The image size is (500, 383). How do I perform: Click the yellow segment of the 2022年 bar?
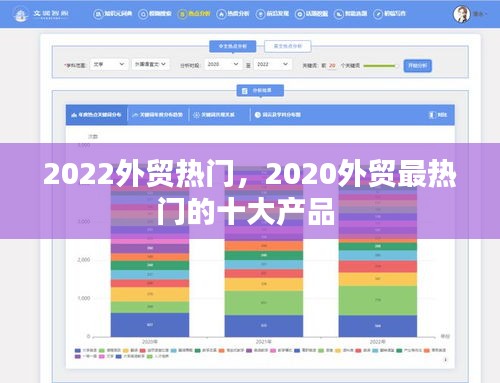click(x=378, y=279)
